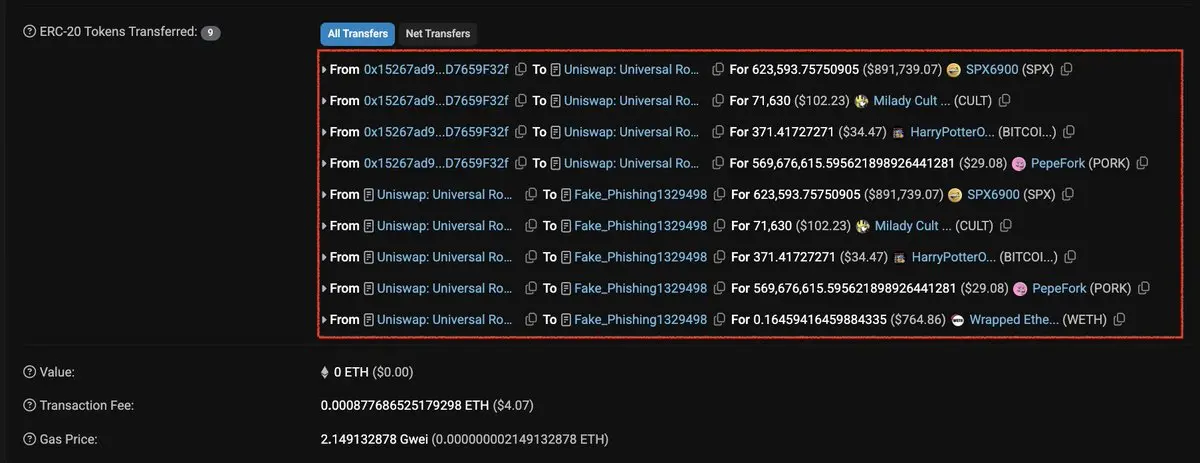Screen dimensions: 1200x463
Task: Open the Fake_Phishing1329498 link in the PORK row
Action: (642, 288)
